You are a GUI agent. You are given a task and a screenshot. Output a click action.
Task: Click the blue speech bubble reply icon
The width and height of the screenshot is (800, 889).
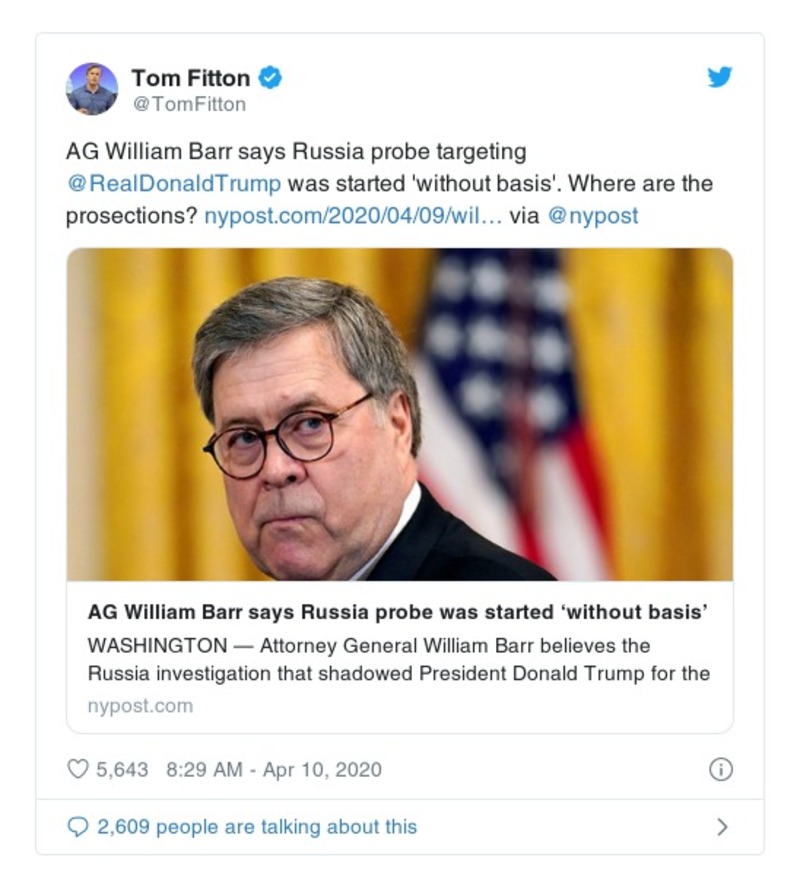78,827
